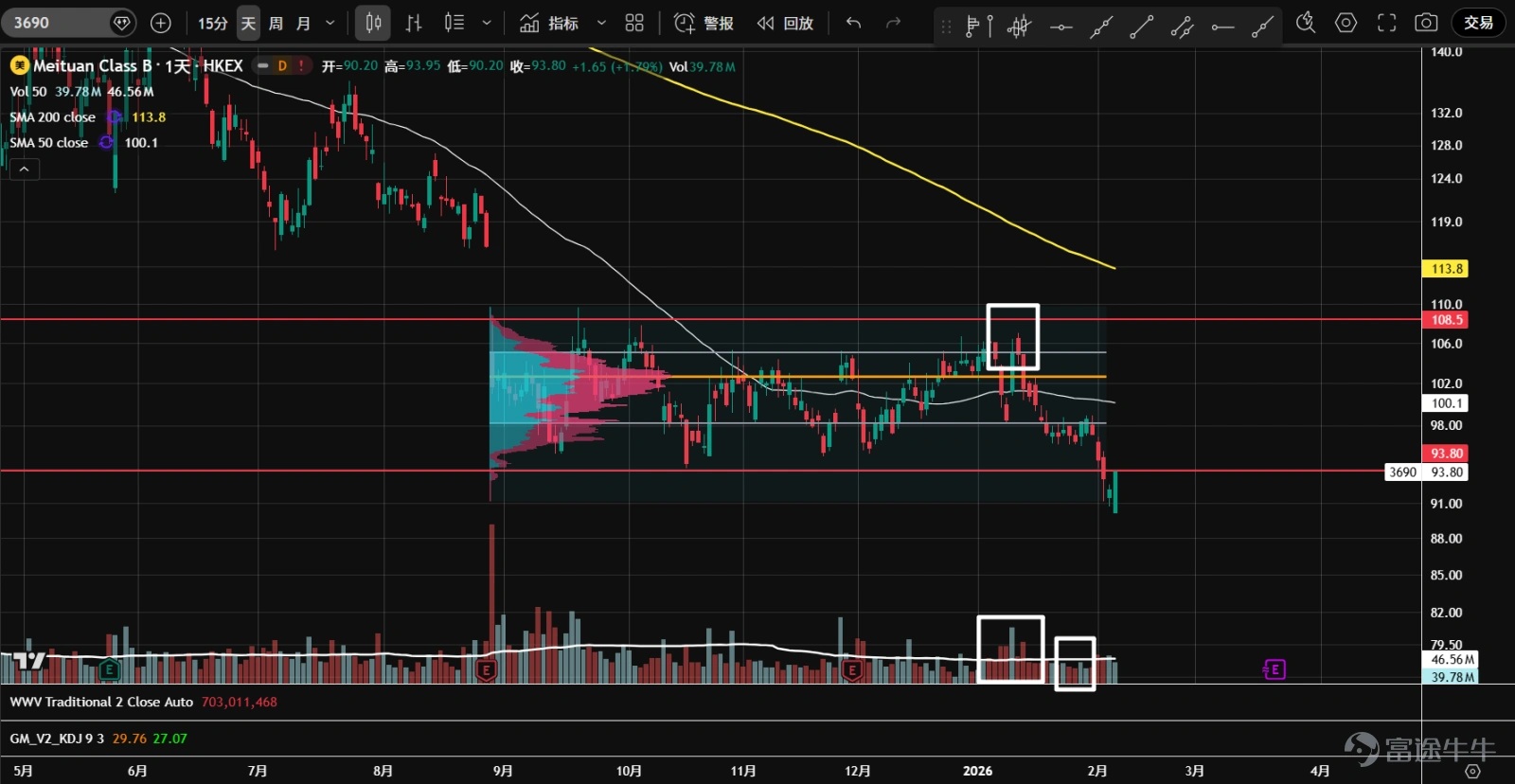
Task: Click the SMA 50 refresh status icon
Action: click(107, 143)
